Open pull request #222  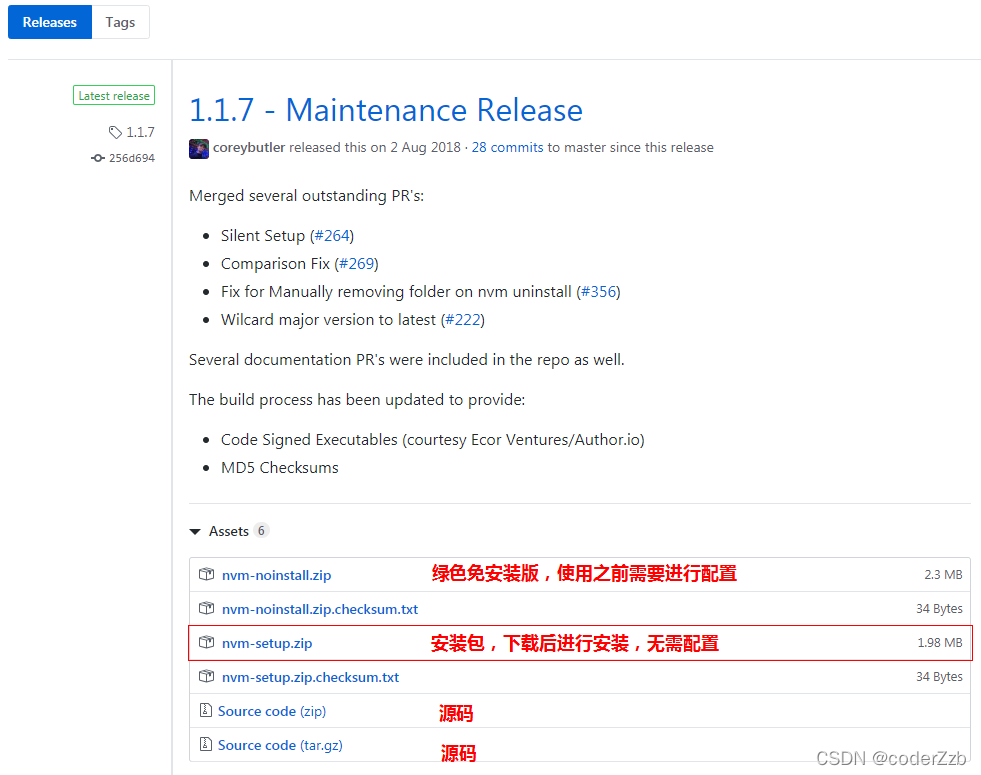coord(463,320)
